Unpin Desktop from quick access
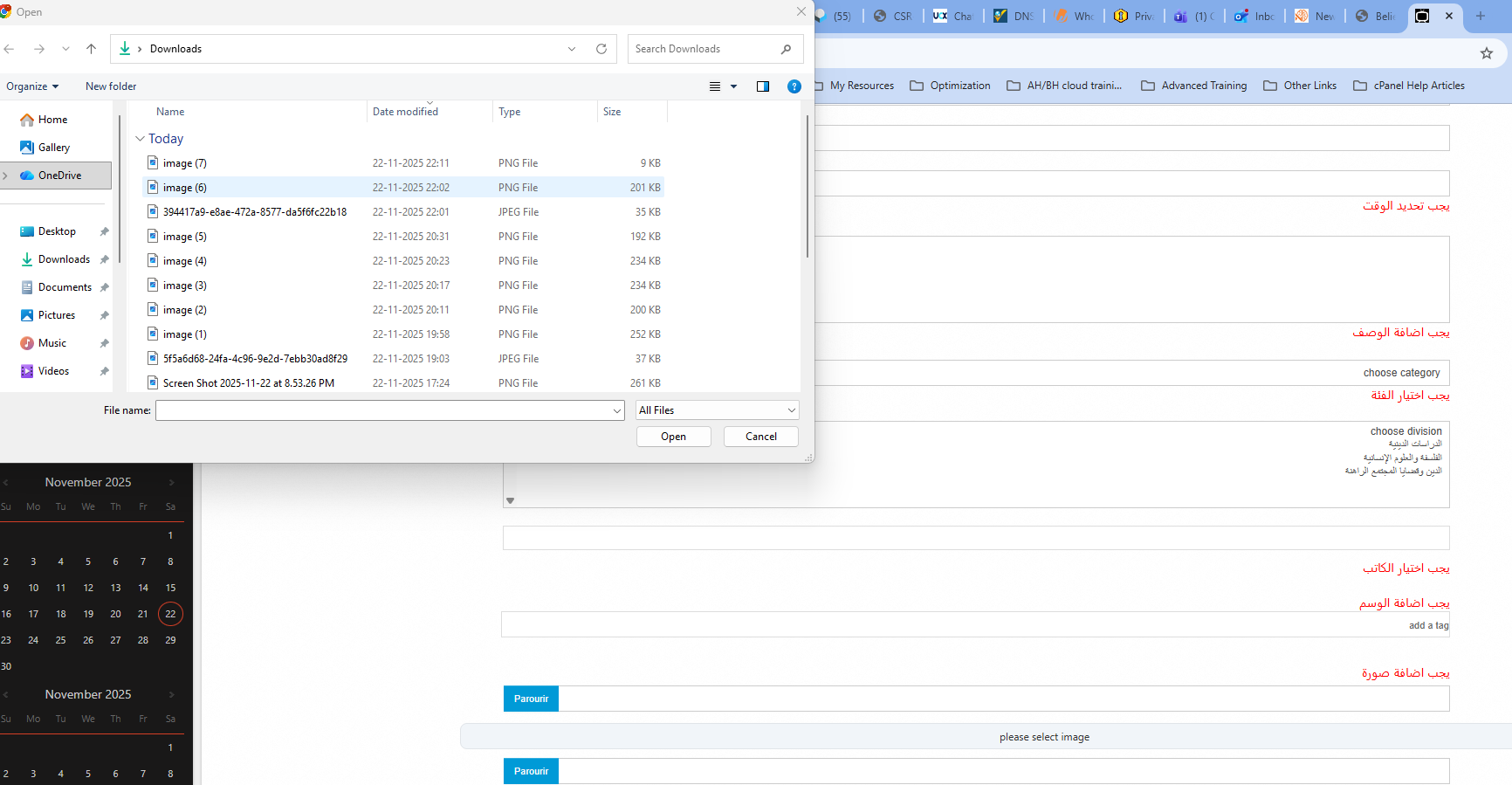The image size is (1512, 785). coord(104,231)
